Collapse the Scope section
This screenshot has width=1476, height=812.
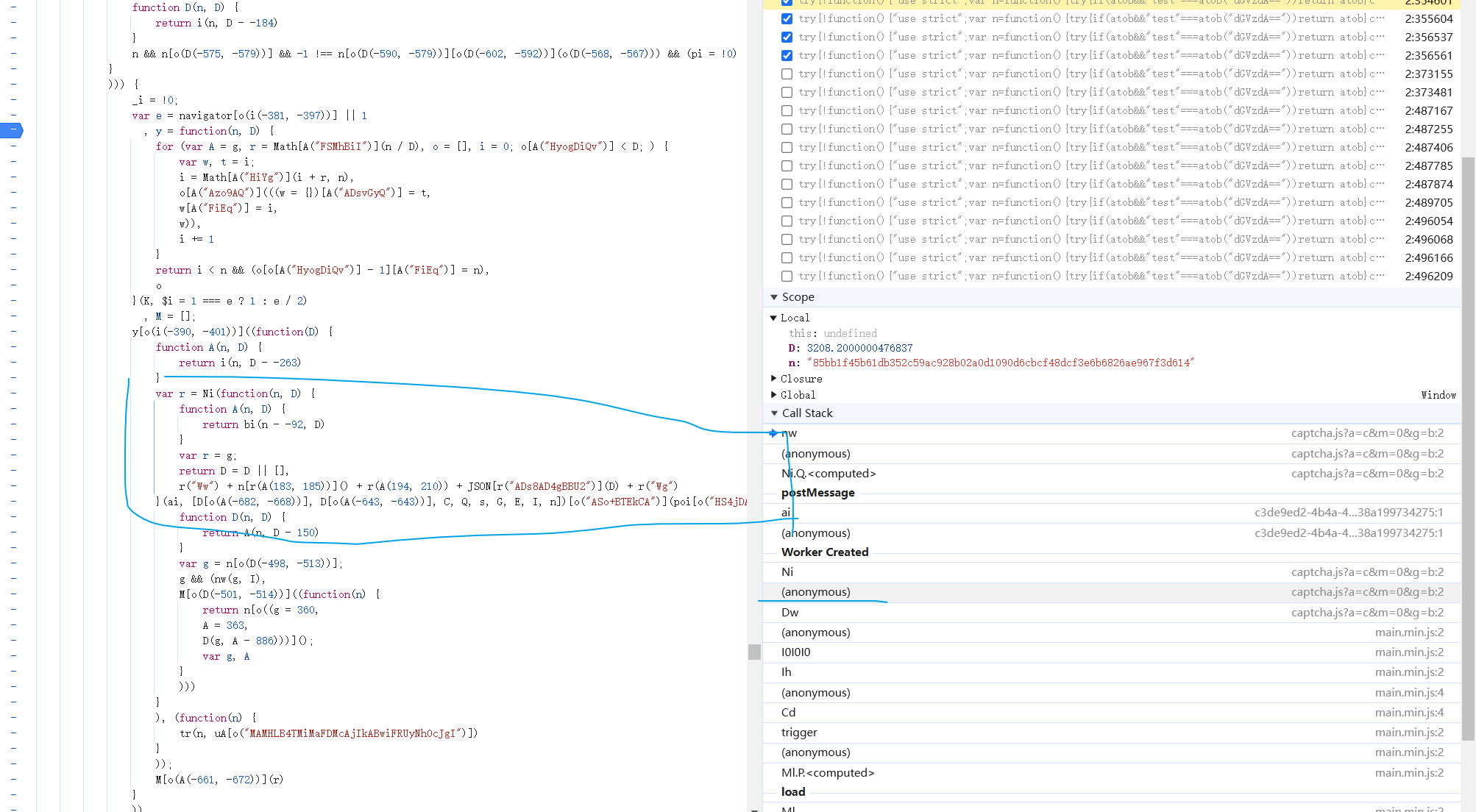coord(774,297)
